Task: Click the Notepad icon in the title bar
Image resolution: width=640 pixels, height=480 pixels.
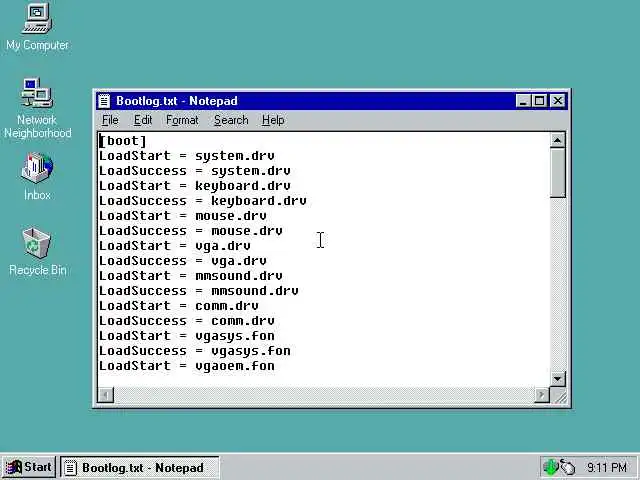Action: tap(104, 101)
